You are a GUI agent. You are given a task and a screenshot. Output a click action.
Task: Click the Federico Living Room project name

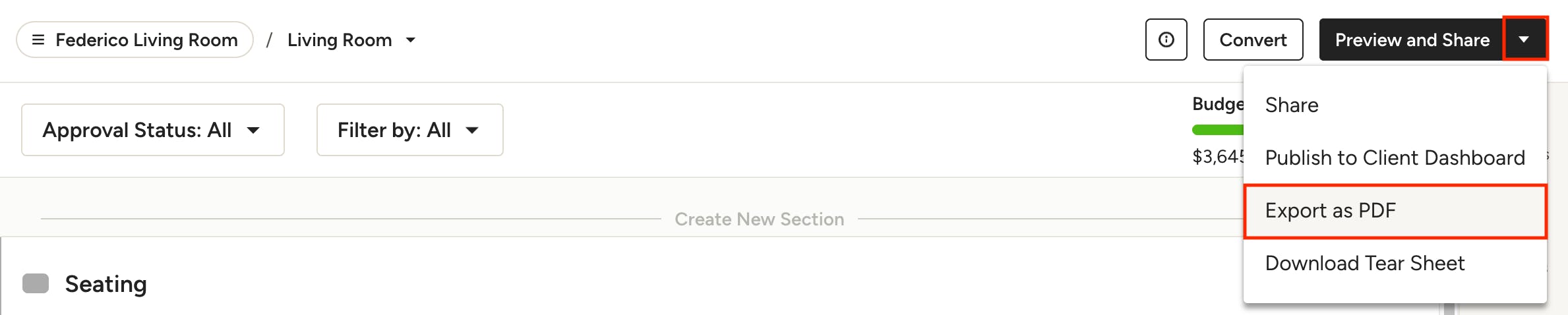pos(146,40)
